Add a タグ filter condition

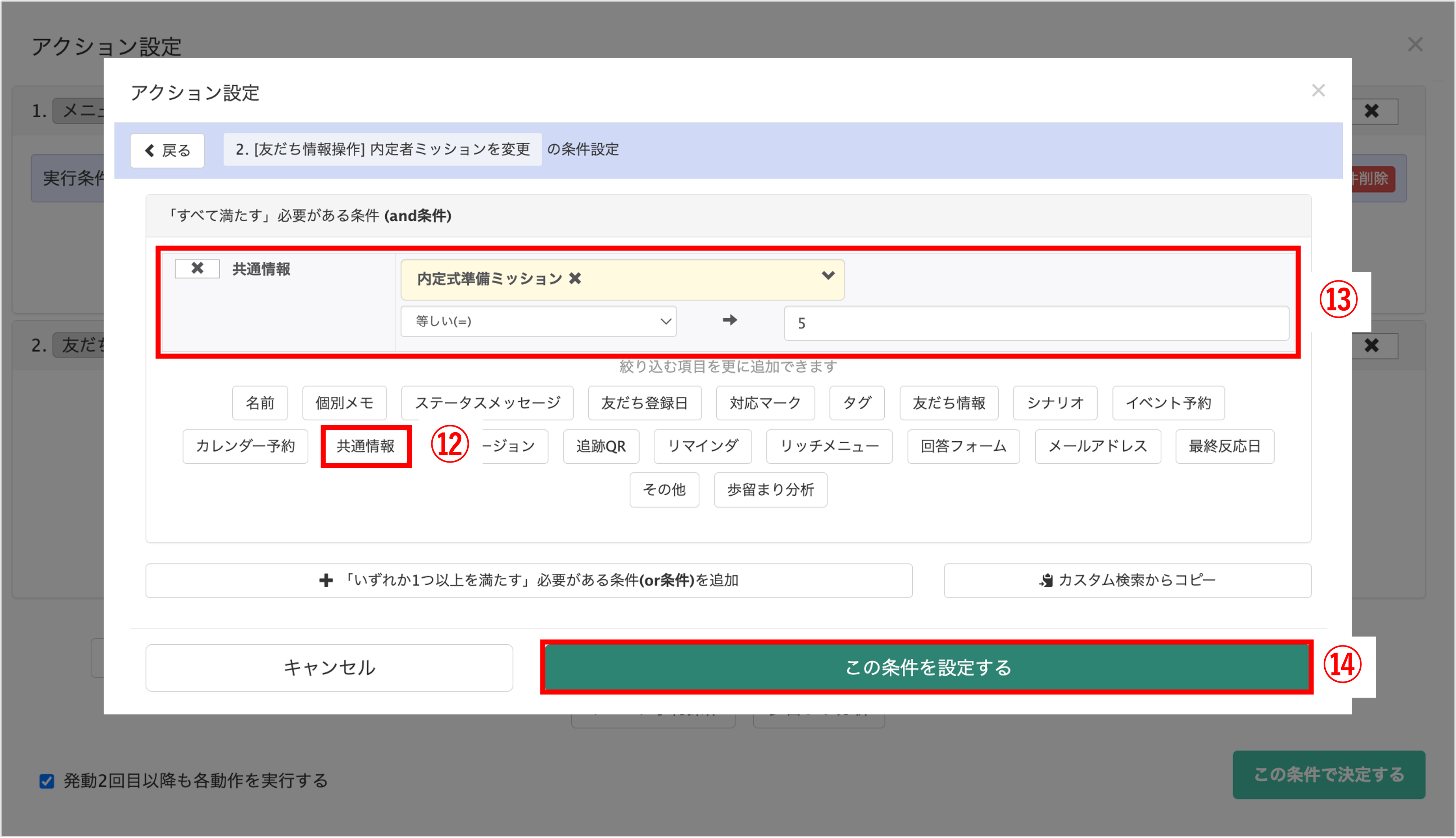tap(857, 403)
